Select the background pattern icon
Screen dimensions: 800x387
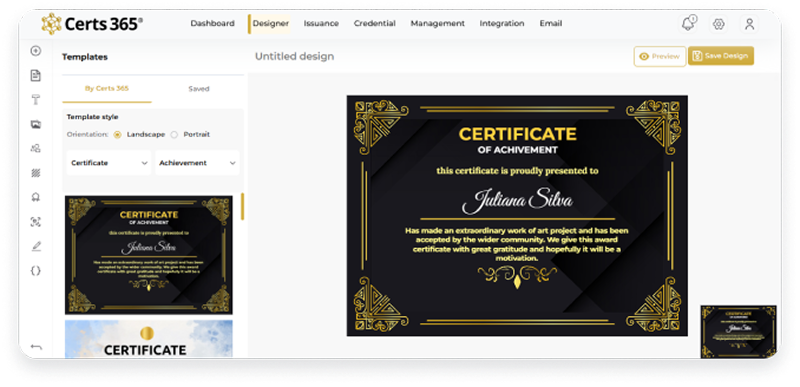[x=36, y=173]
